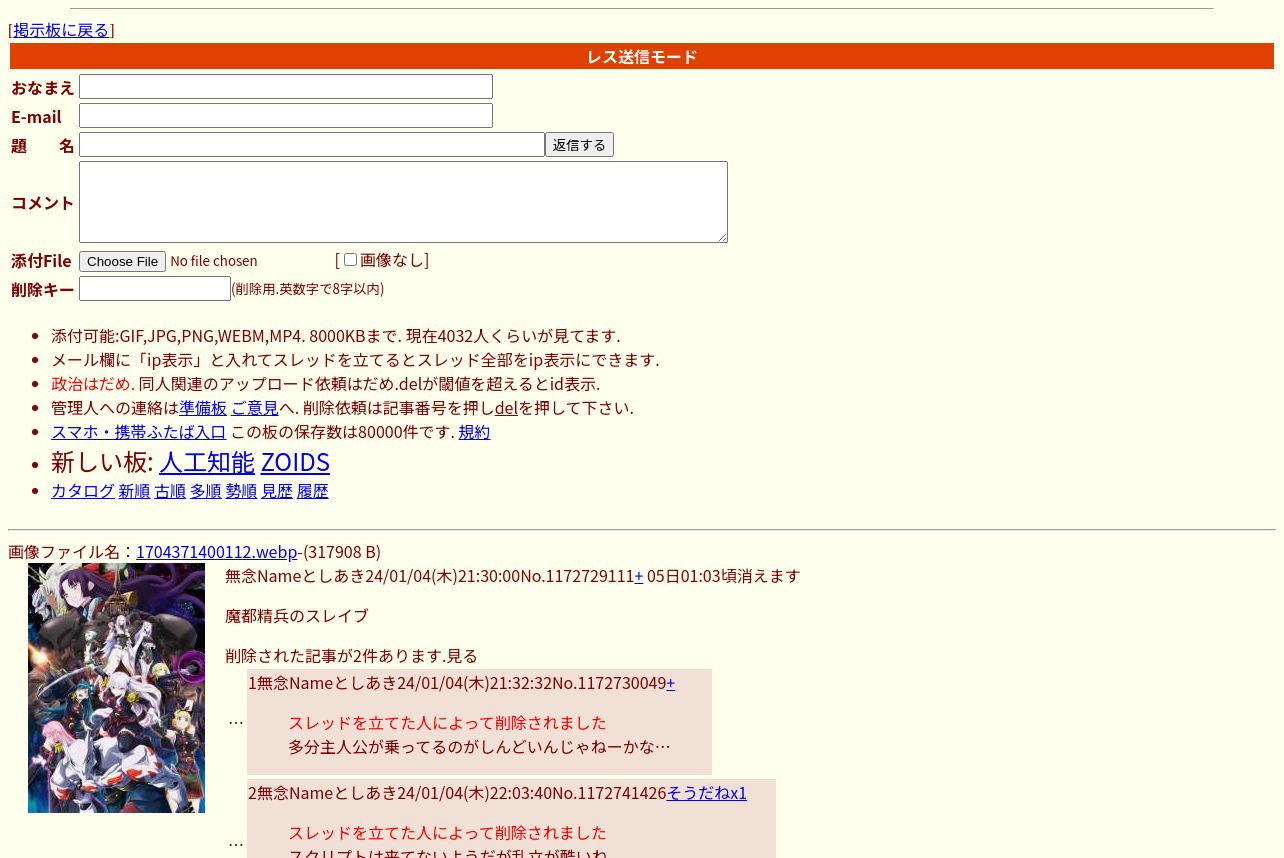Open the ZOIDS board link
Viewport: 1284px width, 858px height.
295,462
